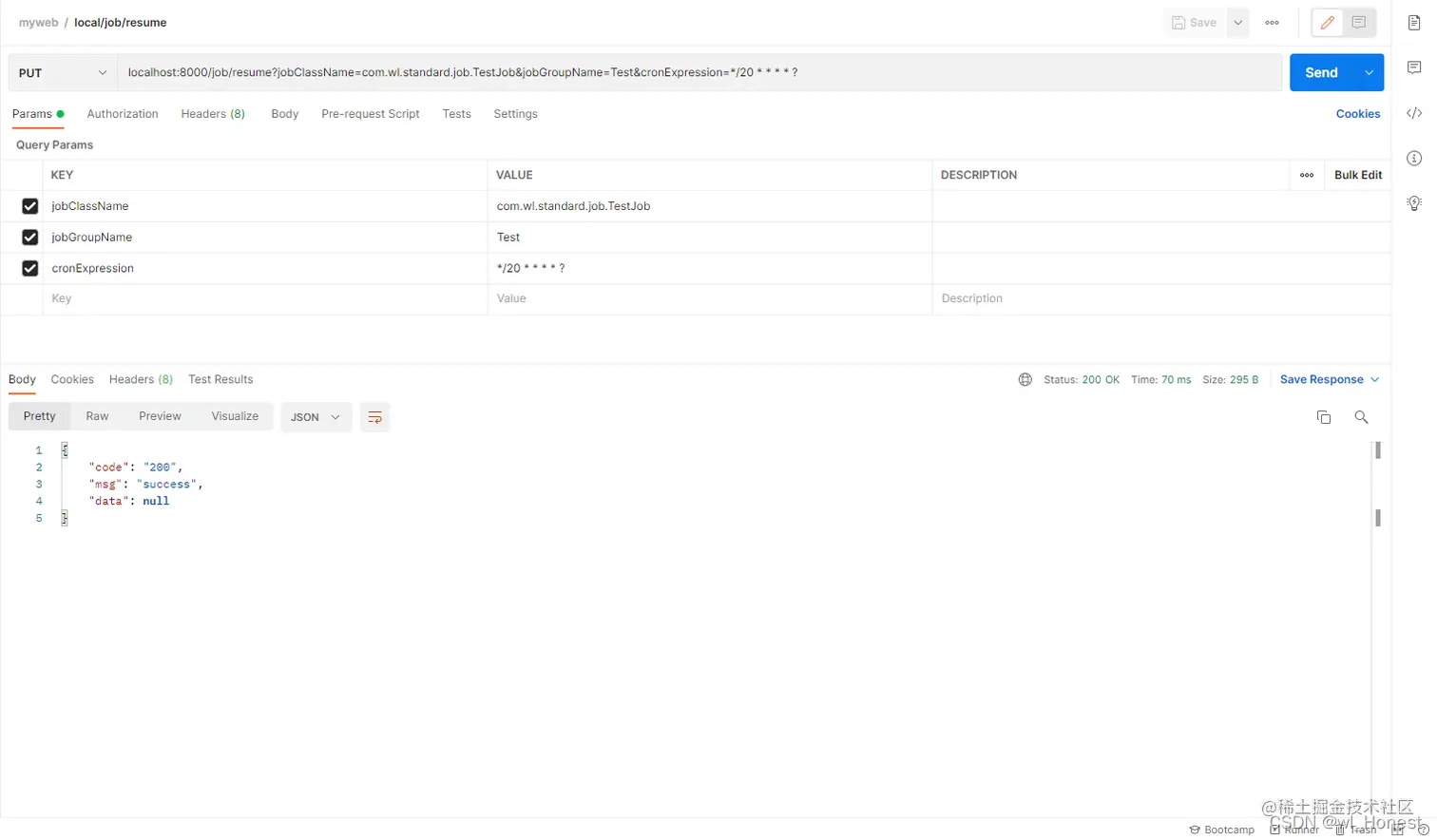Click the "msg": "success" line in response
1437x840 pixels.
(145, 484)
